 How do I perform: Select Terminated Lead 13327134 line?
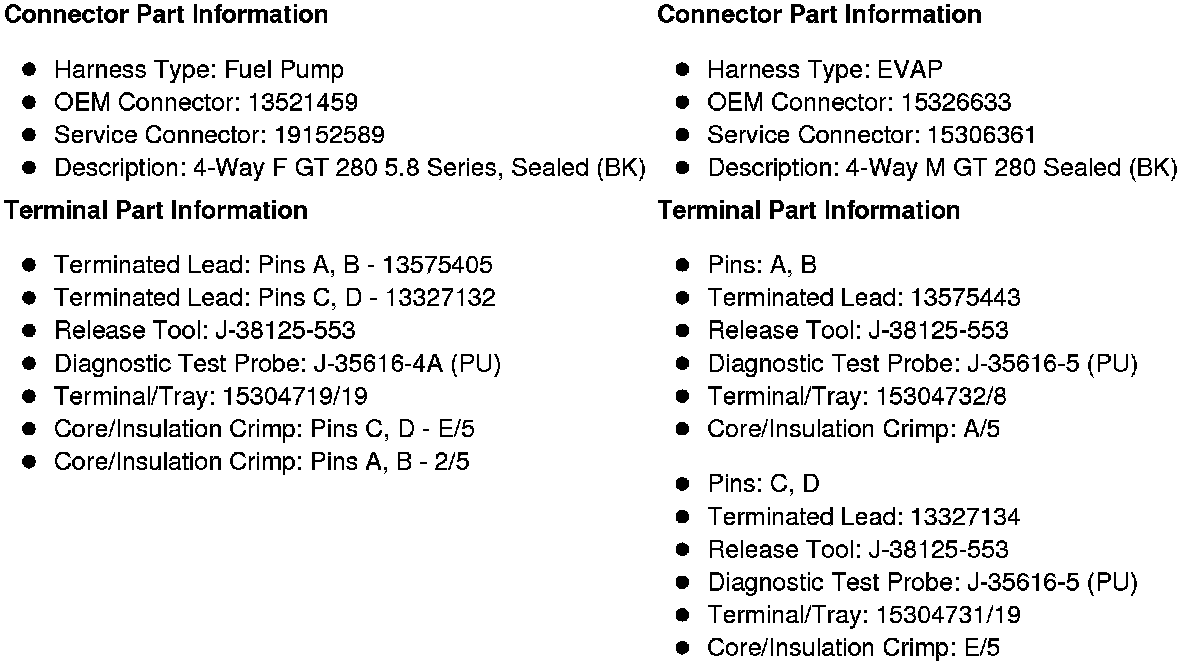pos(864,517)
